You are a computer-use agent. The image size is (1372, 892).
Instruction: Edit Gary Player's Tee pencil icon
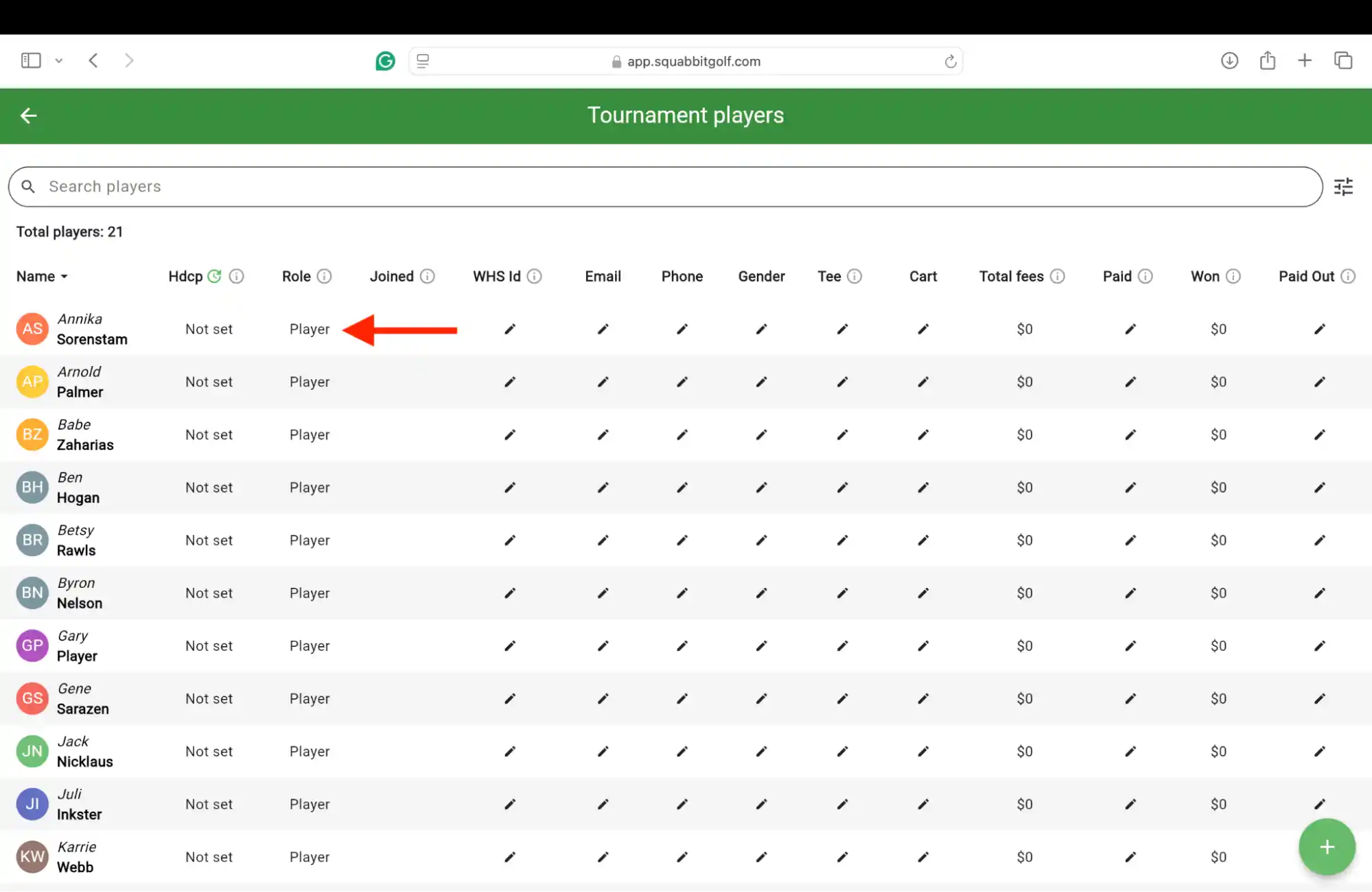point(842,646)
